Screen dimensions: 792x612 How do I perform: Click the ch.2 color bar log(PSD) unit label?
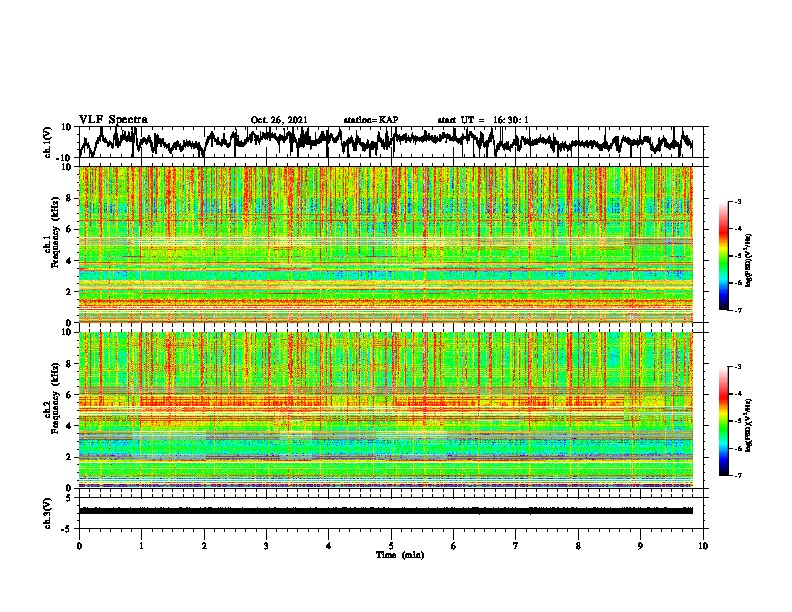(749, 425)
